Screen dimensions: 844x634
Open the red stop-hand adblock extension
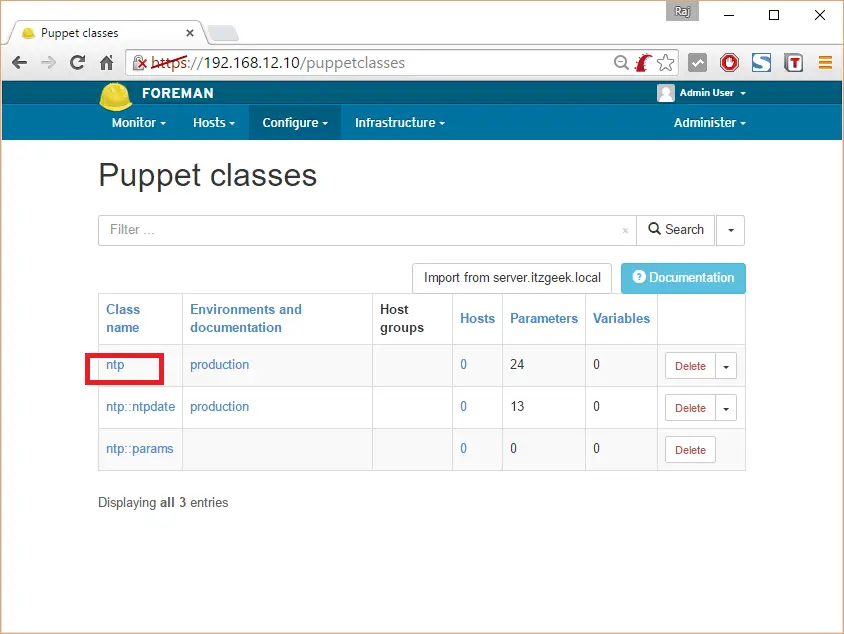point(729,63)
